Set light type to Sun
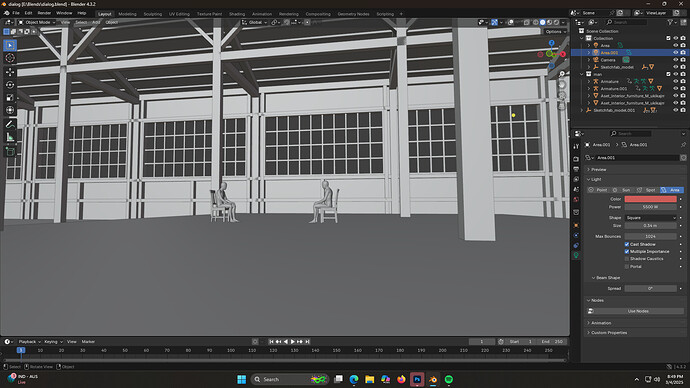 click(x=622, y=190)
